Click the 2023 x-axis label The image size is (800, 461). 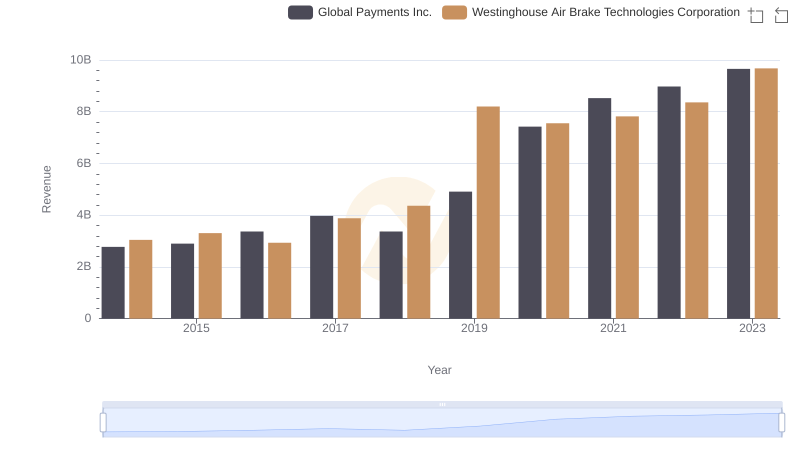pyautogui.click(x=753, y=328)
